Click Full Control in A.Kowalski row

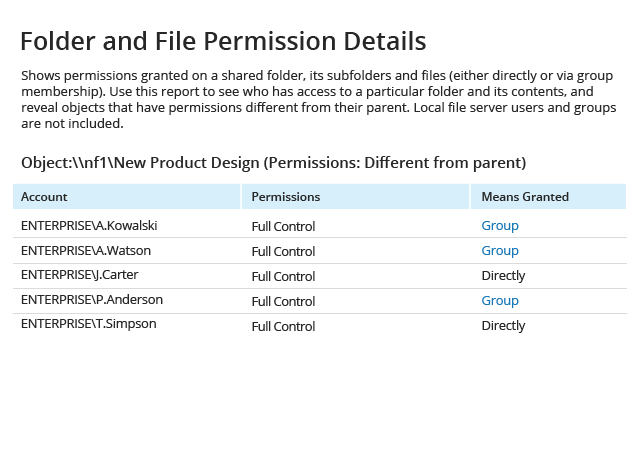pos(283,227)
